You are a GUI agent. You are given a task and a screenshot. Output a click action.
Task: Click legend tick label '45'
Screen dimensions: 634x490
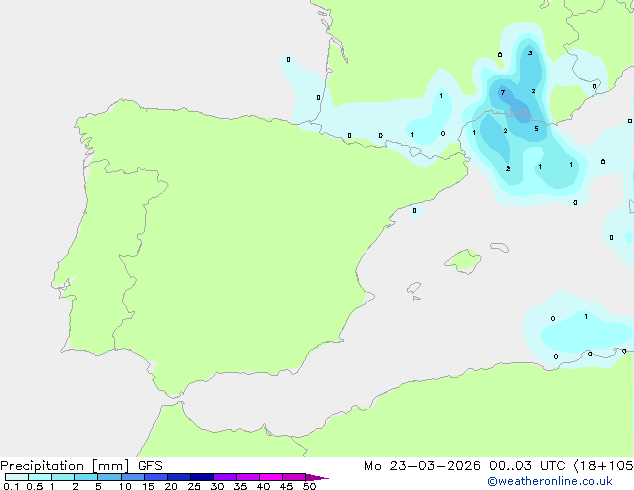pyautogui.click(x=286, y=486)
